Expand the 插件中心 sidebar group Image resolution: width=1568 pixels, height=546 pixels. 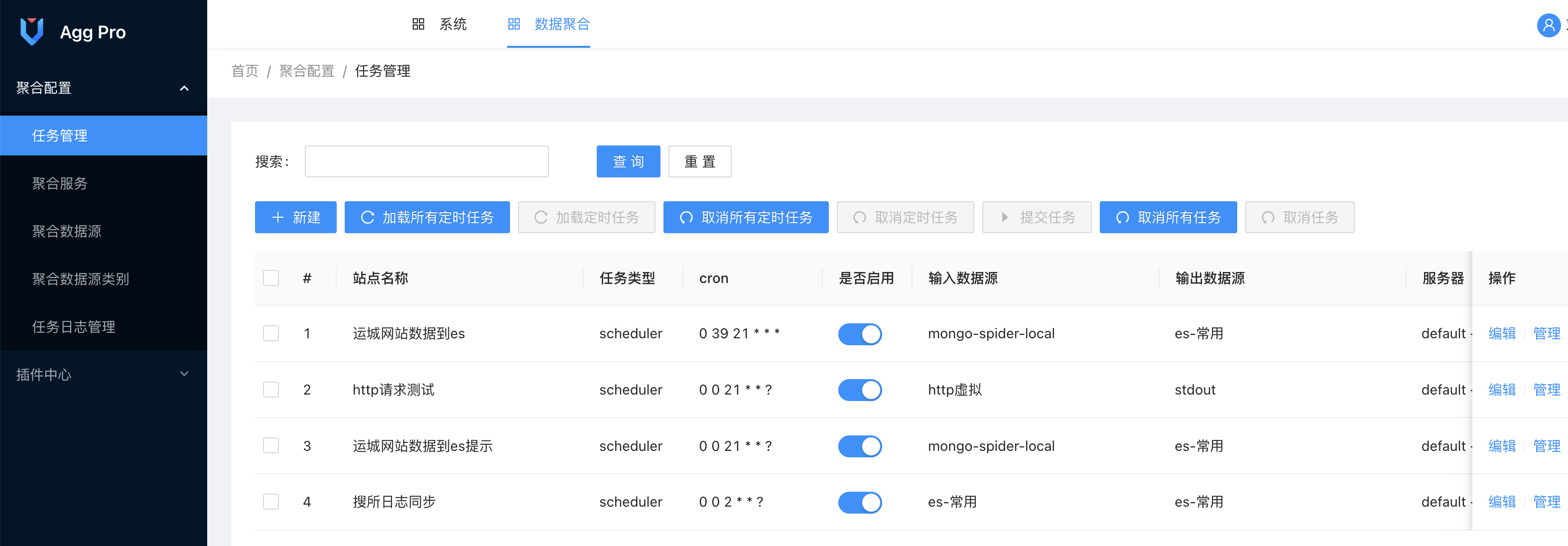(x=104, y=374)
